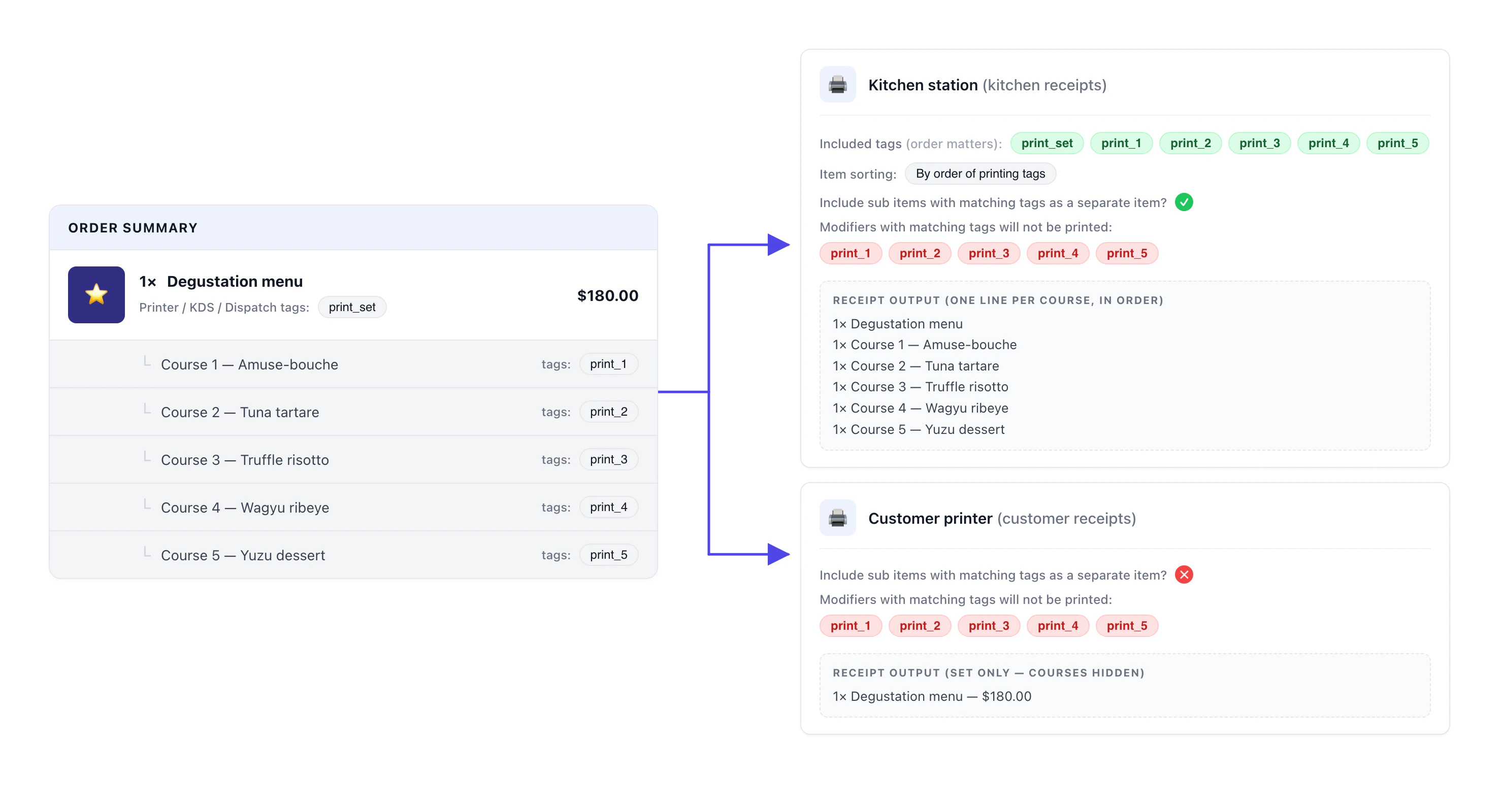Click the print_2 tag beside Tuna tartare

tap(608, 412)
